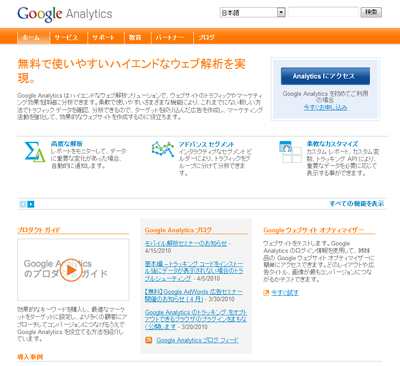Image resolution: width=400 pixels, height=366 pixels.
Task: Open the サービス tab
Action: click(66, 38)
